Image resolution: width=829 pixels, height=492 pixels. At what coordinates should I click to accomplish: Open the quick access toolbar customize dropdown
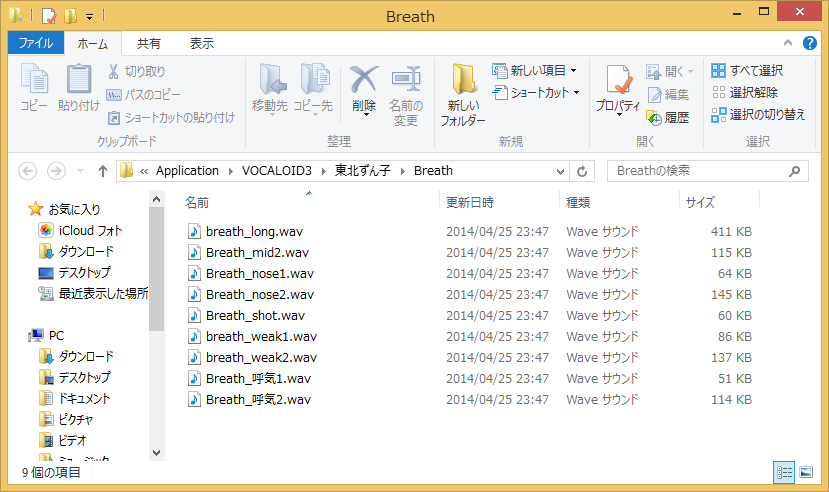pos(89,17)
